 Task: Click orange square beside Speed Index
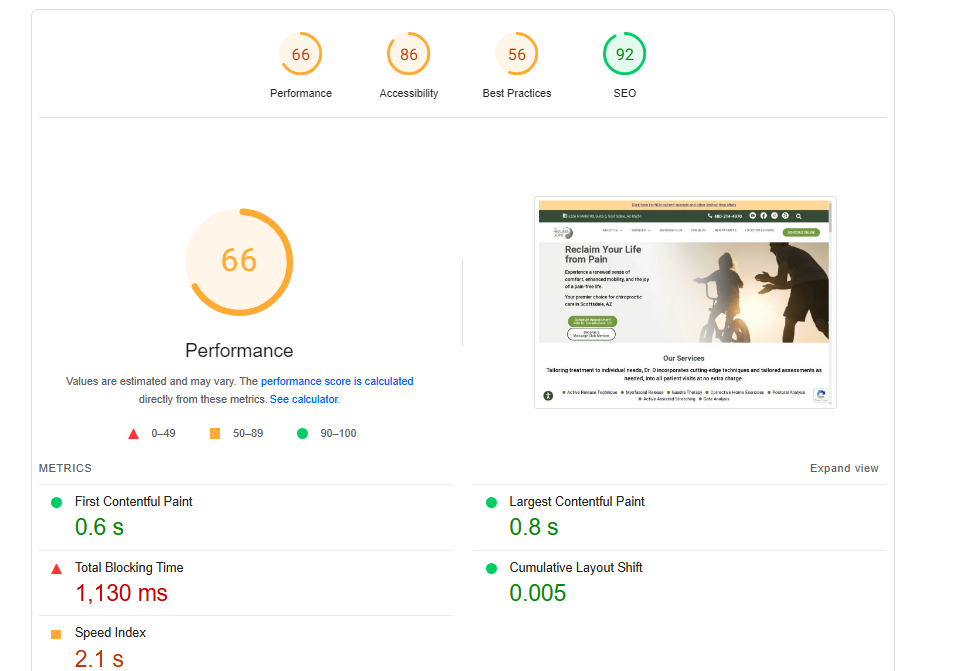tap(57, 634)
